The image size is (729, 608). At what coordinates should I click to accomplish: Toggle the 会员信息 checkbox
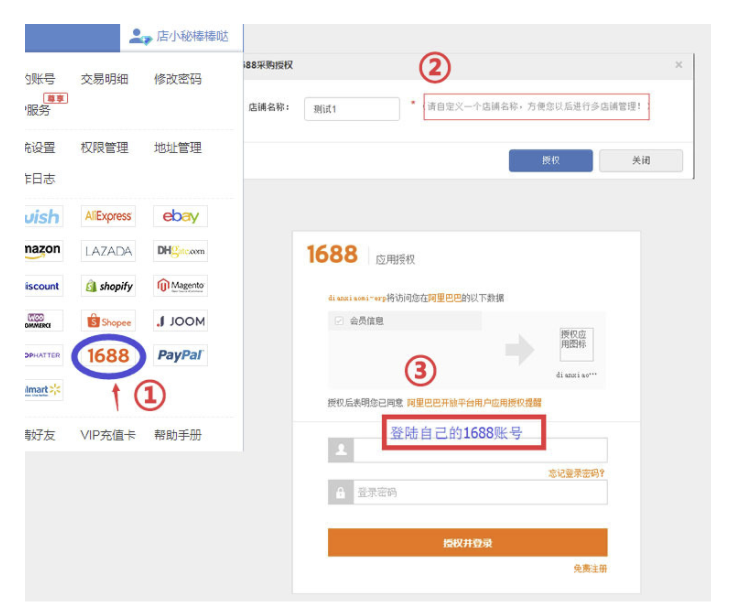(x=339, y=321)
